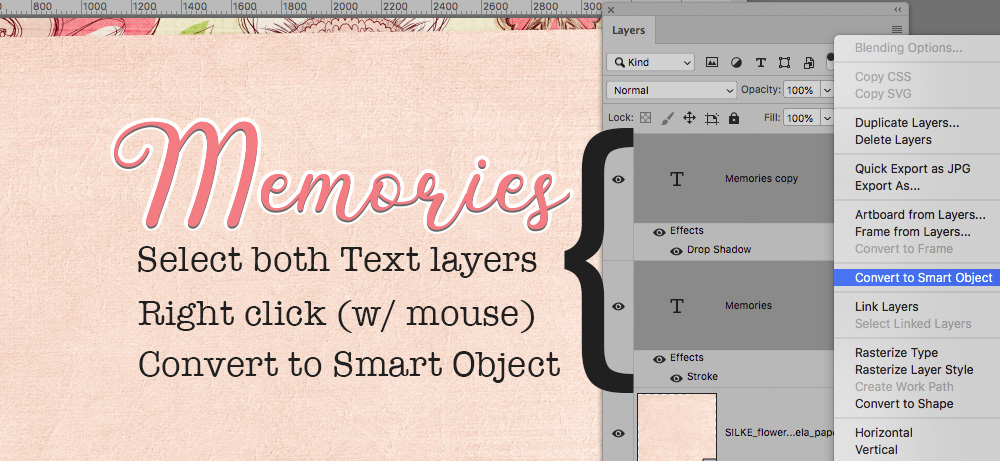Lock artboard nesting icon
The width and height of the screenshot is (1000, 461).
[x=712, y=118]
